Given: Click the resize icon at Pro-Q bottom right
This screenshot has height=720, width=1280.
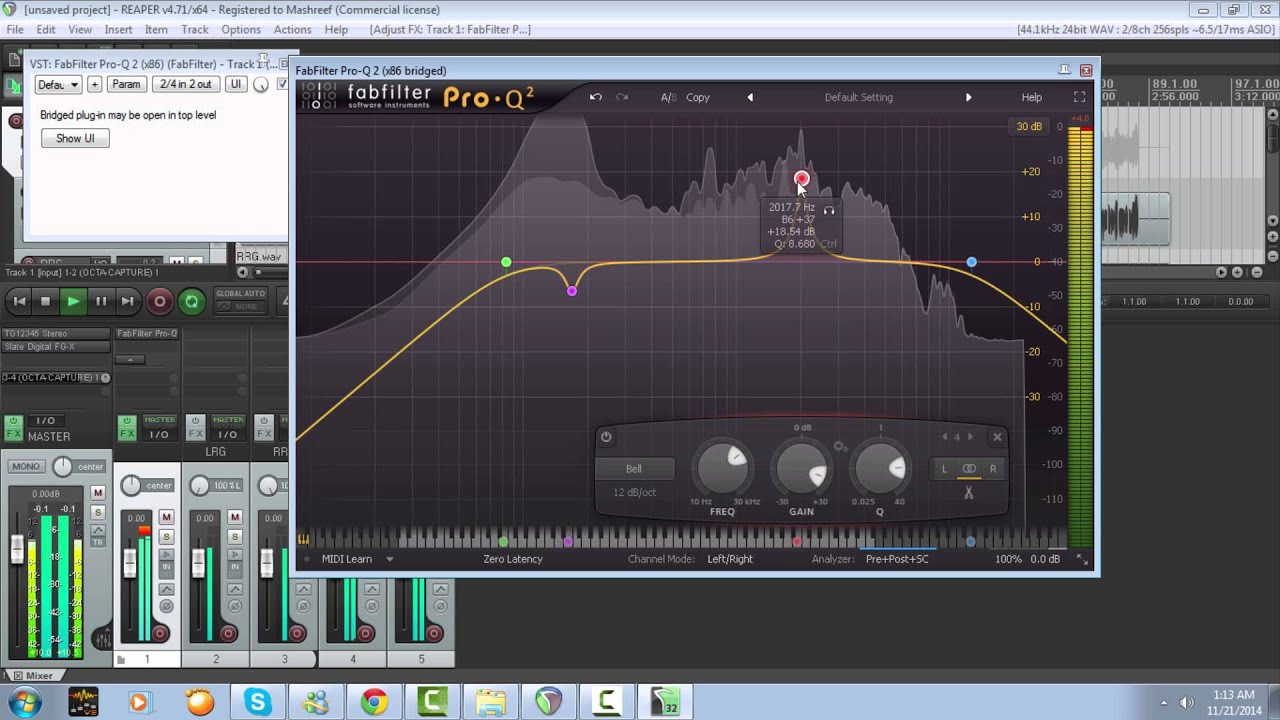Looking at the screenshot, I should [1082, 560].
